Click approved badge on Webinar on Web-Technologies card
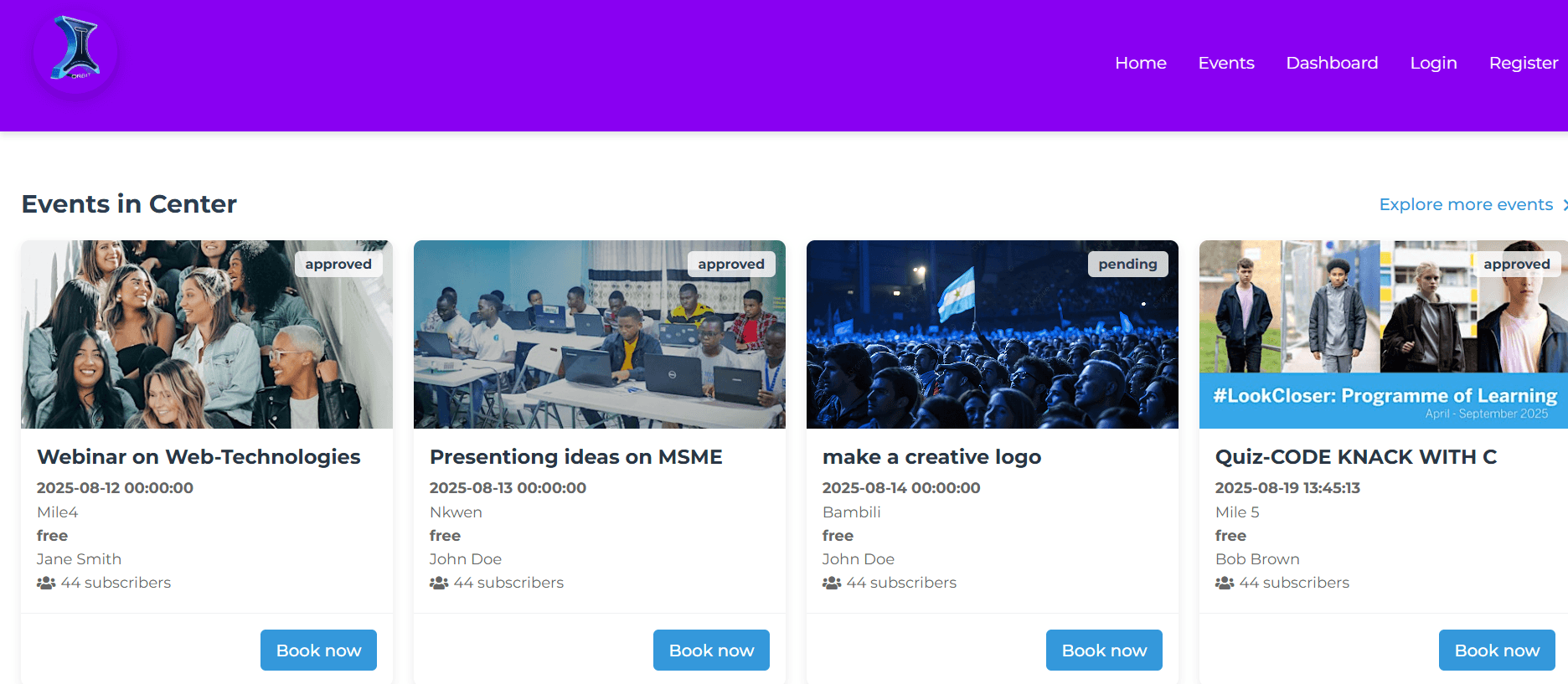1568x684 pixels. [x=338, y=264]
